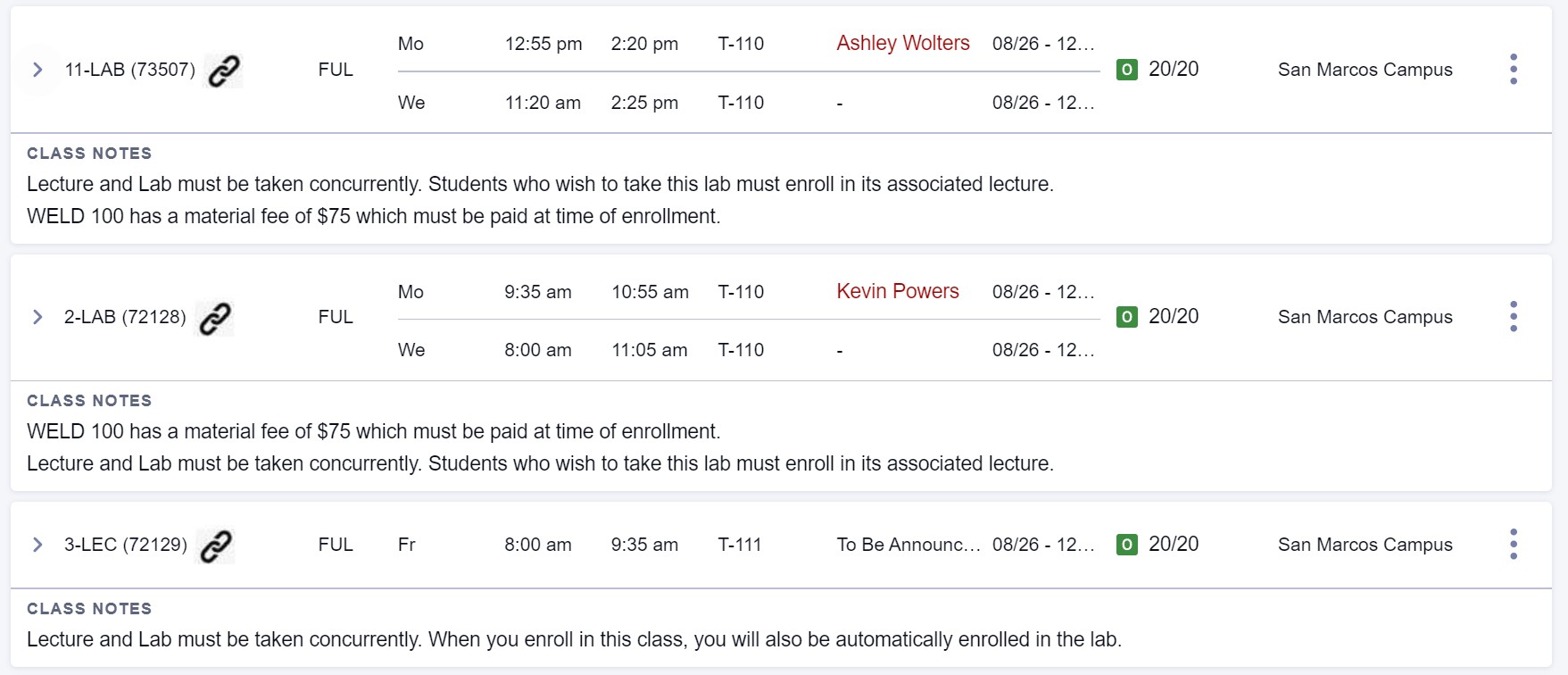This screenshot has width=1568, height=675.
Task: Click San Marcos Campus in the 2-LAB row
Action: [1365, 317]
